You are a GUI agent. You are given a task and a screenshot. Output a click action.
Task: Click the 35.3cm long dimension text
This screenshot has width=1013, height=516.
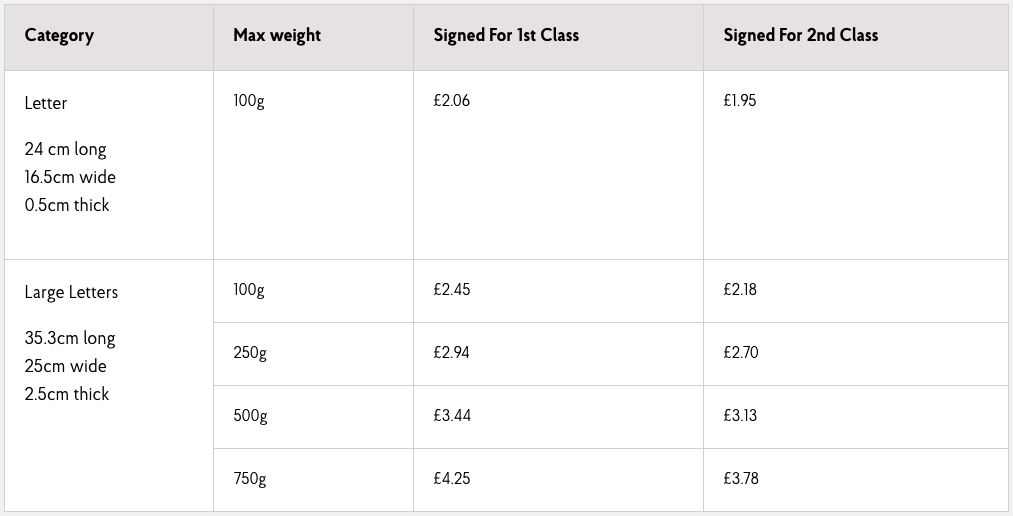(70, 338)
